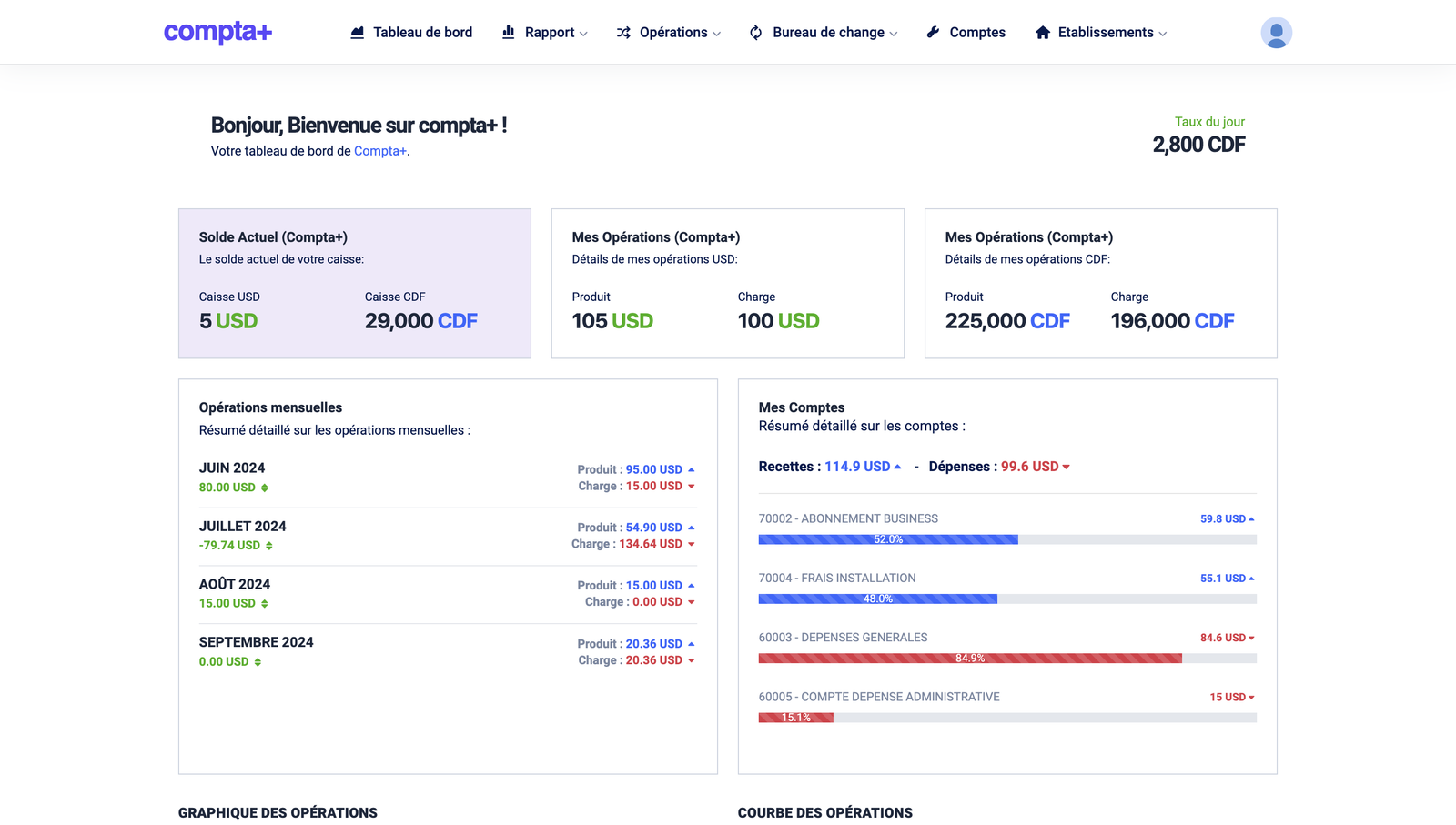This screenshot has height=825, width=1456.
Task: Select the Solde Actuel card
Action: click(x=354, y=283)
